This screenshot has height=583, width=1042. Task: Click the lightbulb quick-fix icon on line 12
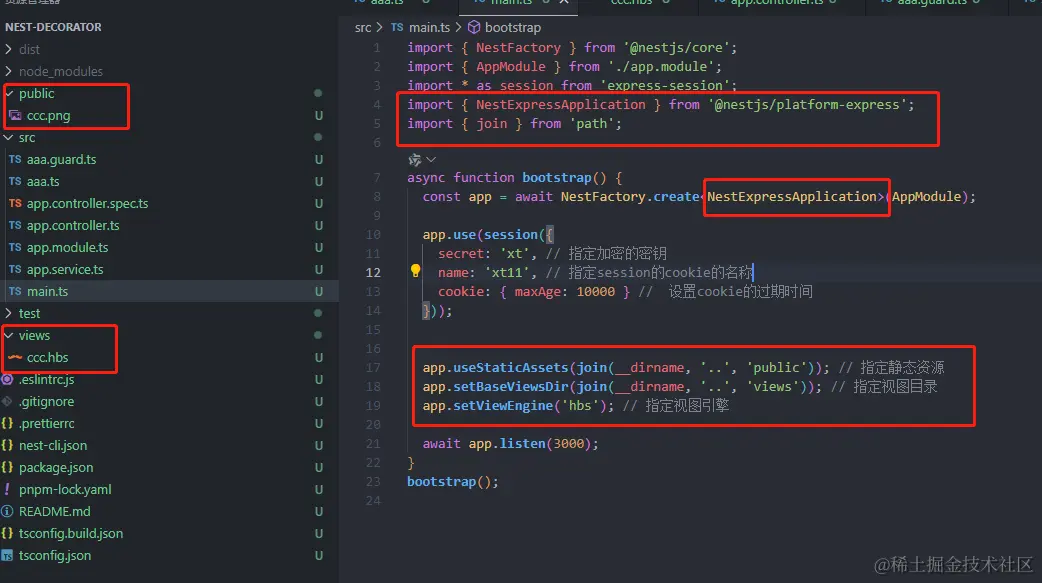415,271
